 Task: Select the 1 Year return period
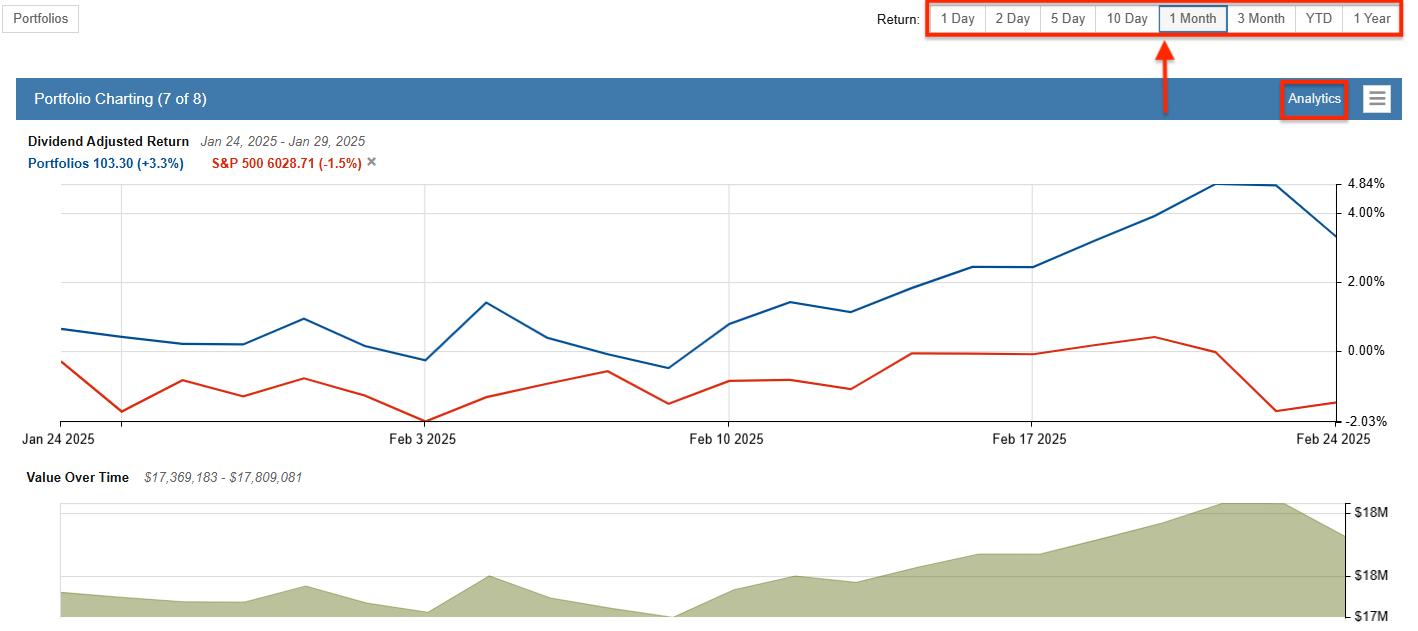click(1372, 18)
